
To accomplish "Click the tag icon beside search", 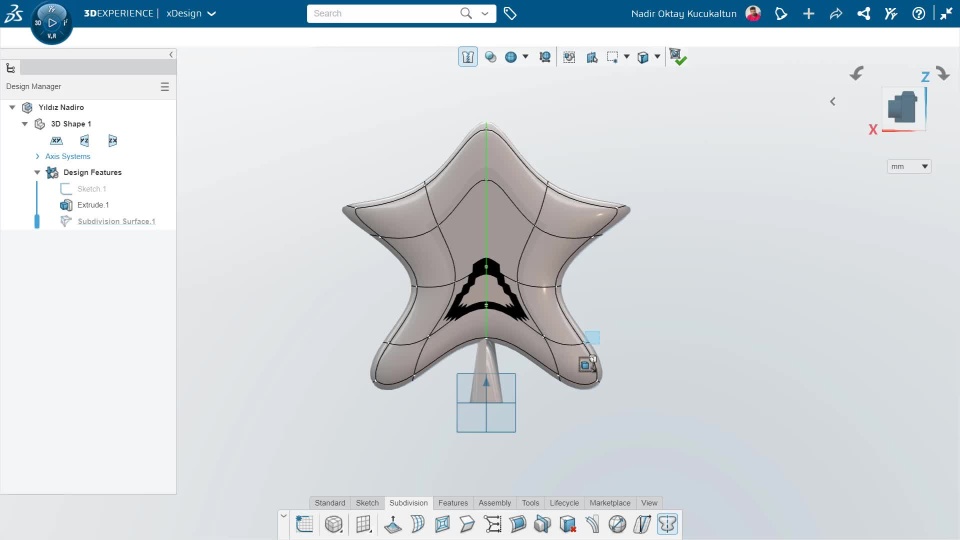I will click(x=510, y=13).
